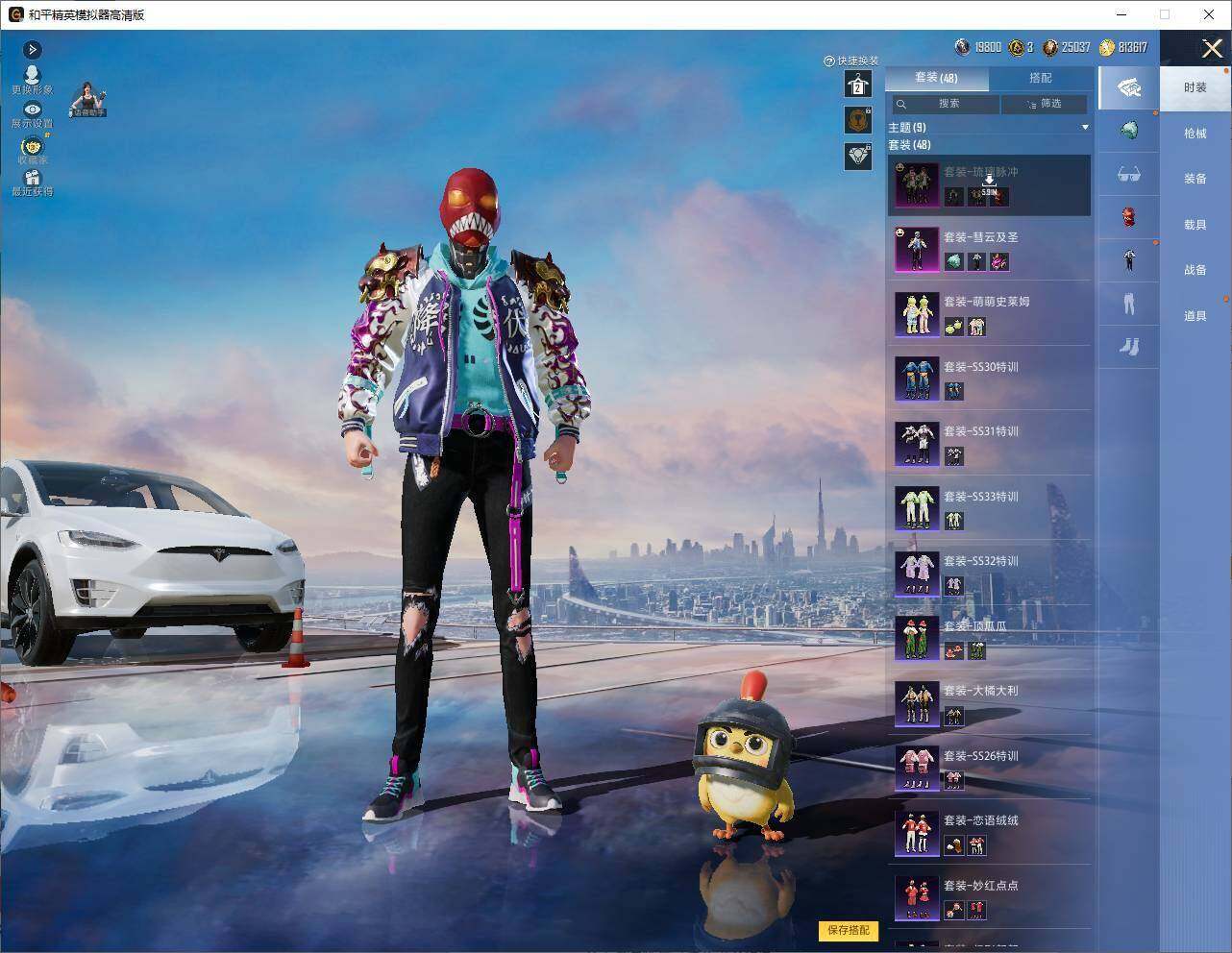Open 展示设置 eye display settings
The height and width of the screenshot is (953, 1232).
point(32,115)
